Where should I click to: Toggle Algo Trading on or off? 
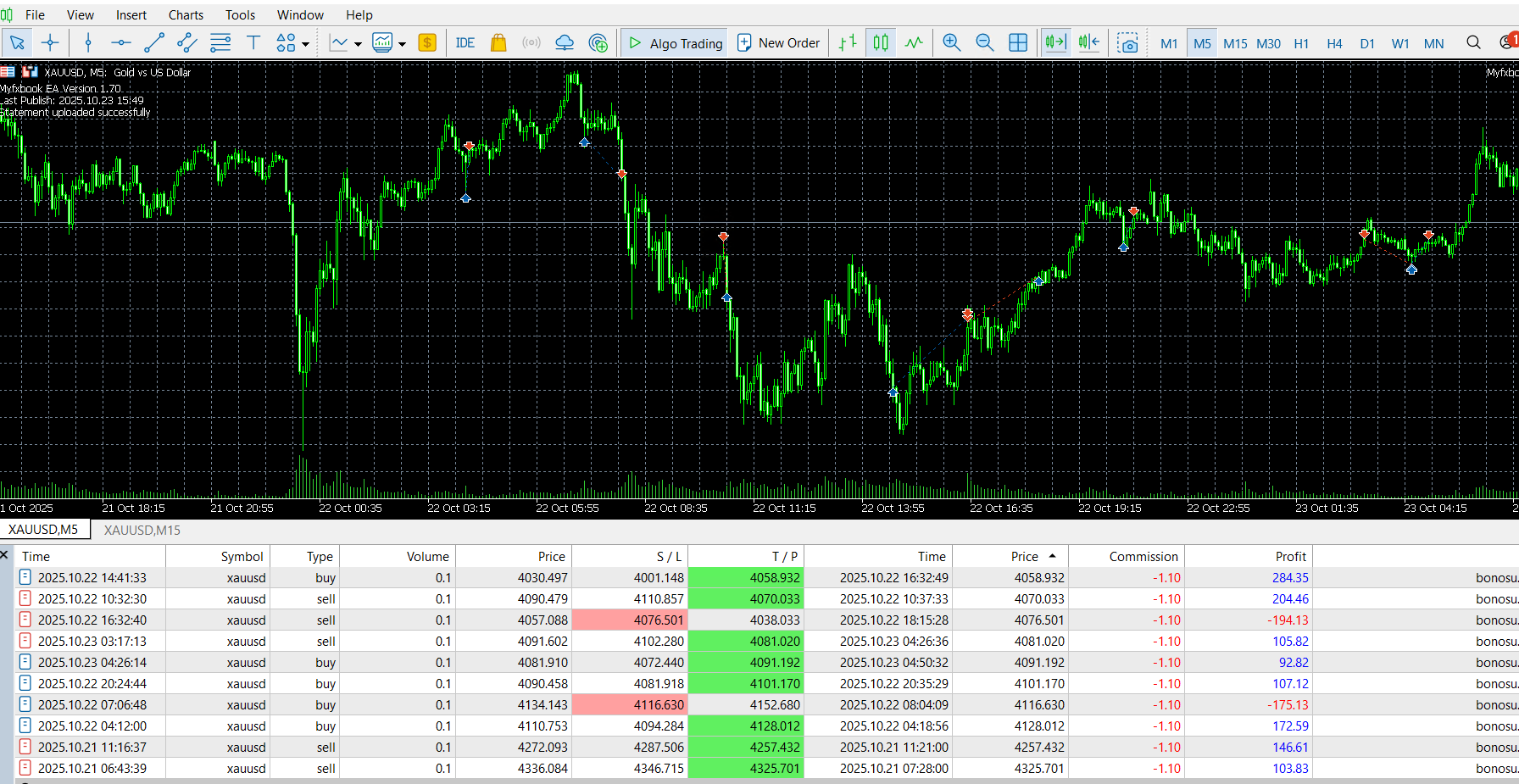point(676,43)
